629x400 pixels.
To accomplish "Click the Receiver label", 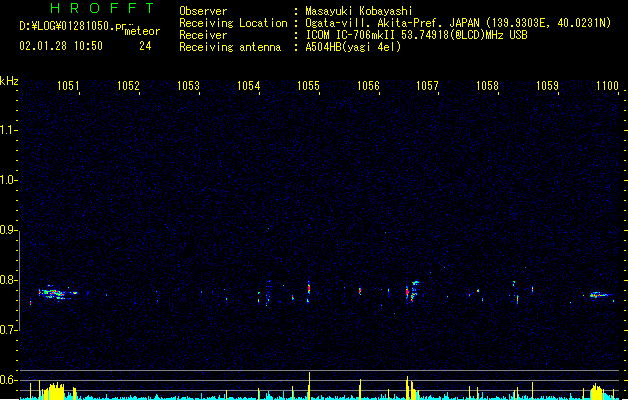I will [203, 35].
